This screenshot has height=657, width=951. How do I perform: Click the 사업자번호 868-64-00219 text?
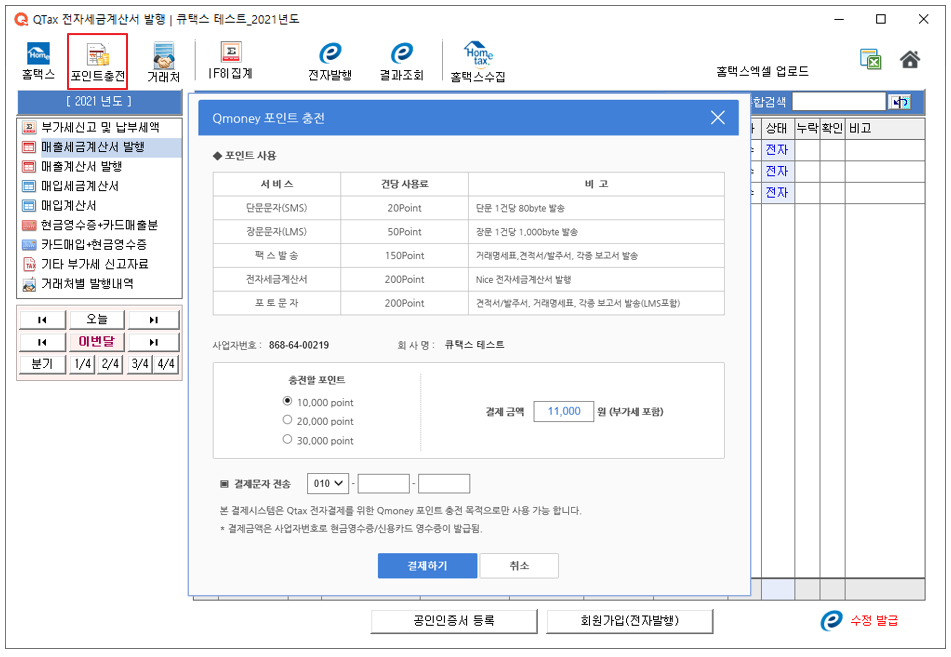271,345
